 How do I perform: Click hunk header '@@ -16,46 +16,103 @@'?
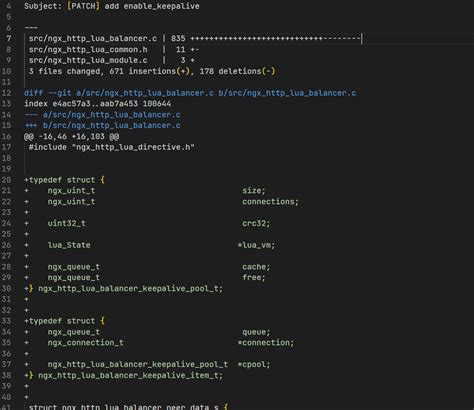tap(72, 136)
